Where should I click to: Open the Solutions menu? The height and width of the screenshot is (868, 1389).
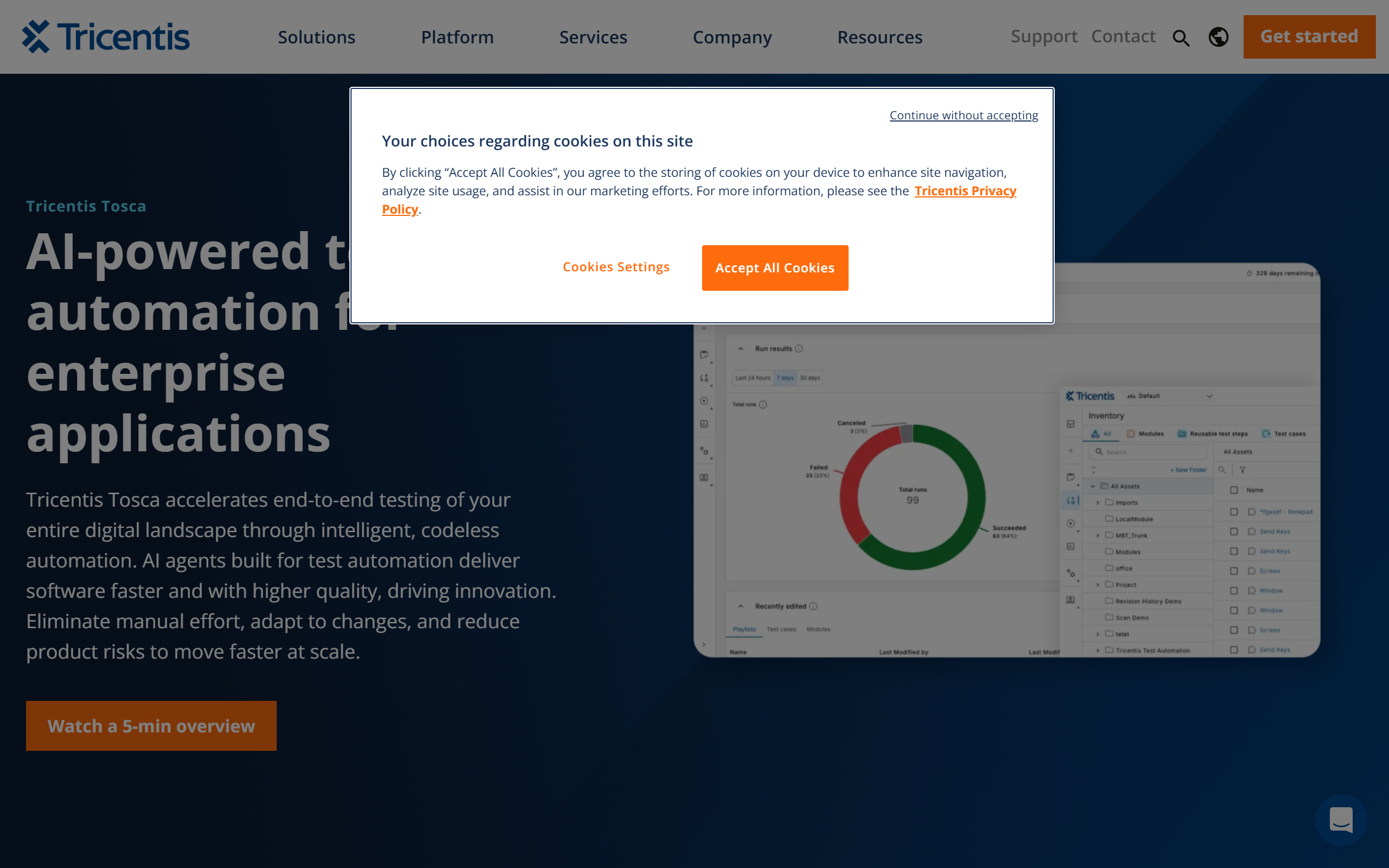point(316,37)
